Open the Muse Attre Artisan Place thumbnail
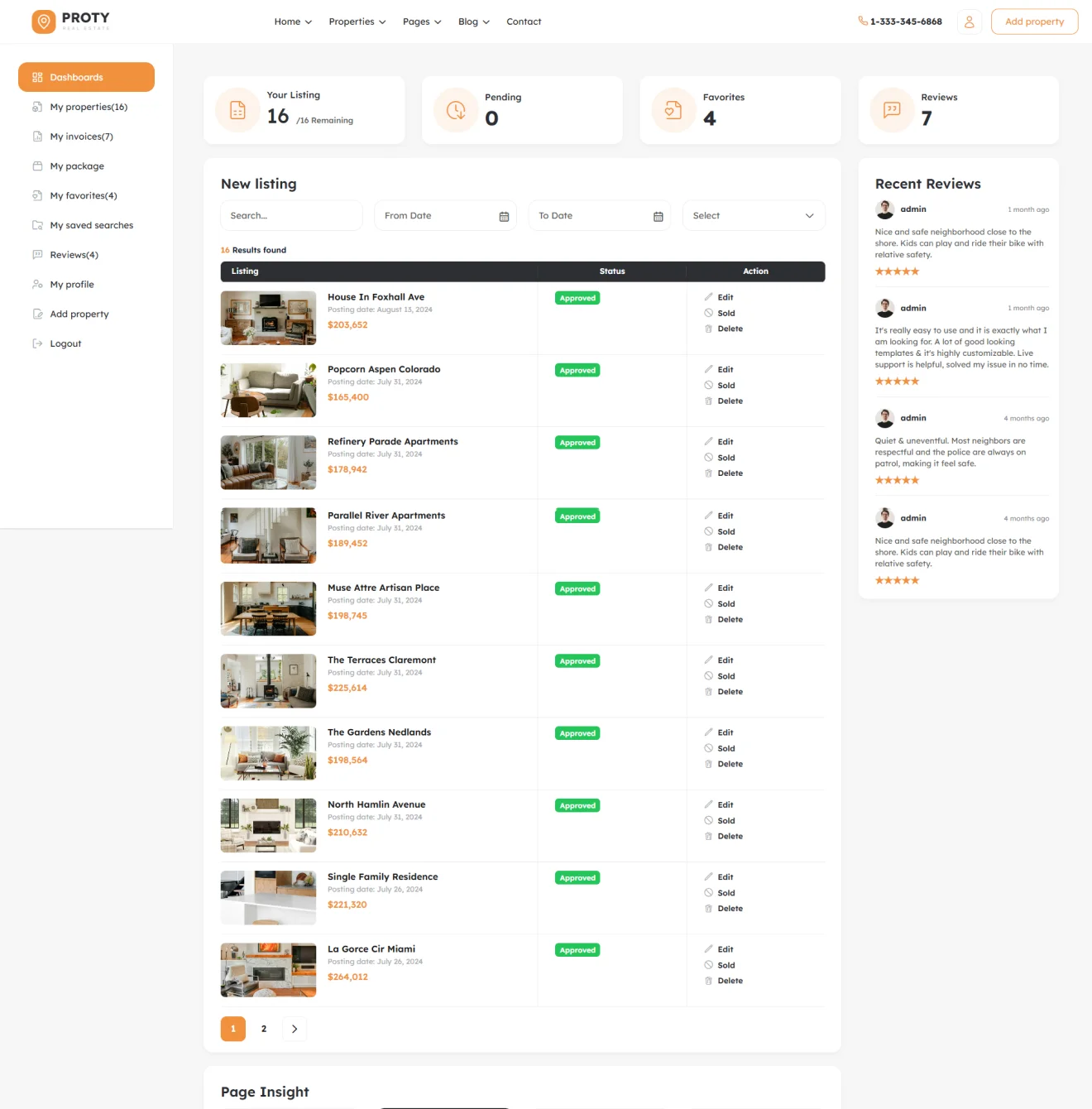 tap(268, 608)
